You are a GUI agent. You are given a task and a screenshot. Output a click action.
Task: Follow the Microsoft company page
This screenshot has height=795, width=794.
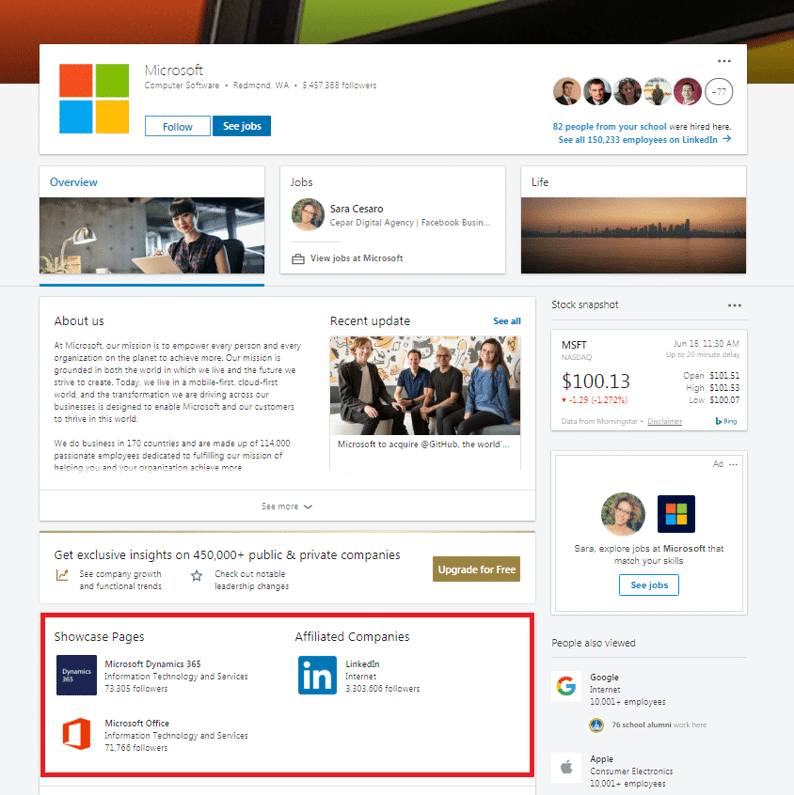[177, 126]
